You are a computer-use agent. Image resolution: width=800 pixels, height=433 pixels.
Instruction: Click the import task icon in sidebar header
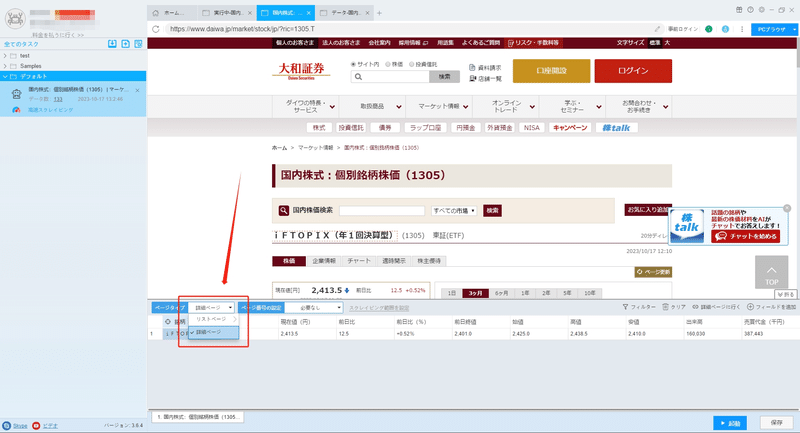(112, 44)
